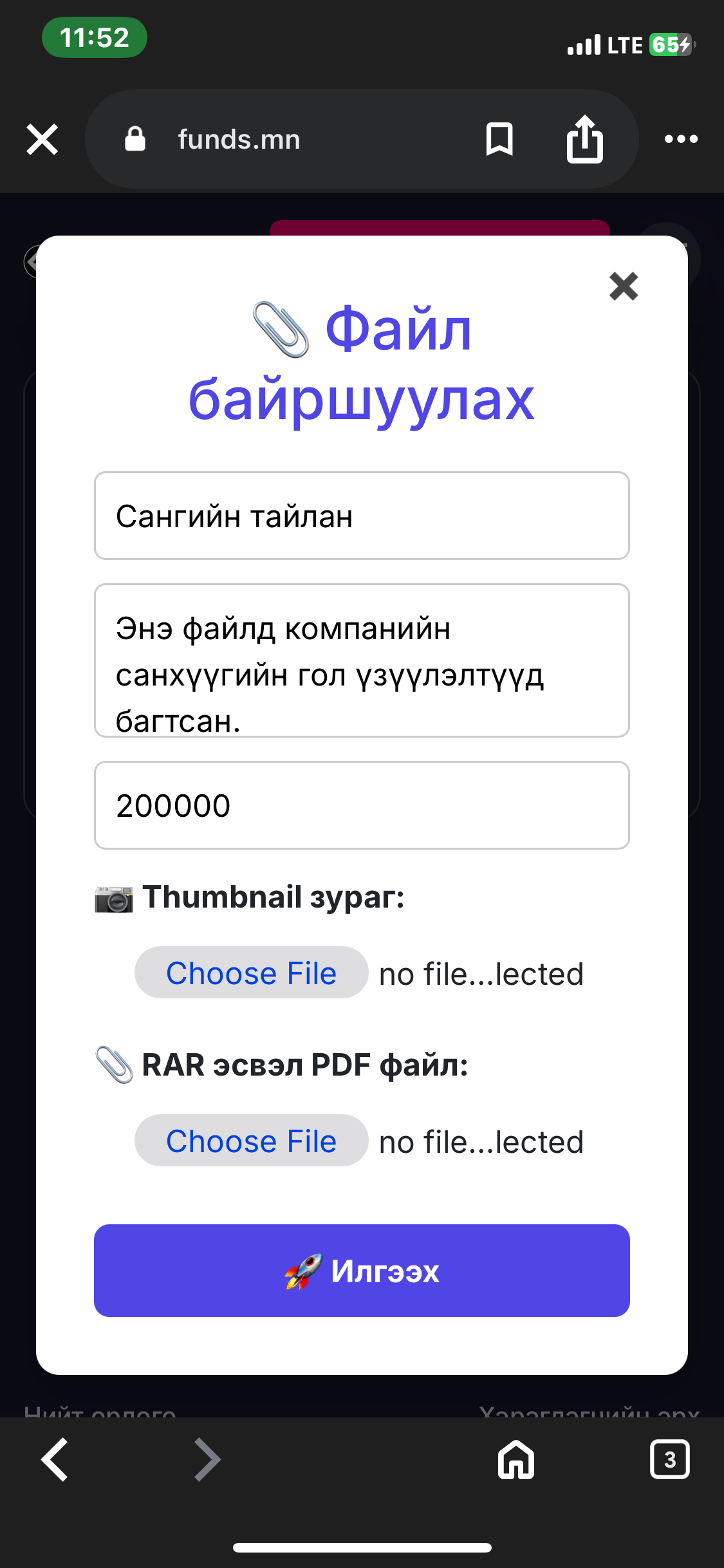Tap the Файл байршуулах dialog heading
Viewport: 724px width, 1568px height.
[362, 364]
